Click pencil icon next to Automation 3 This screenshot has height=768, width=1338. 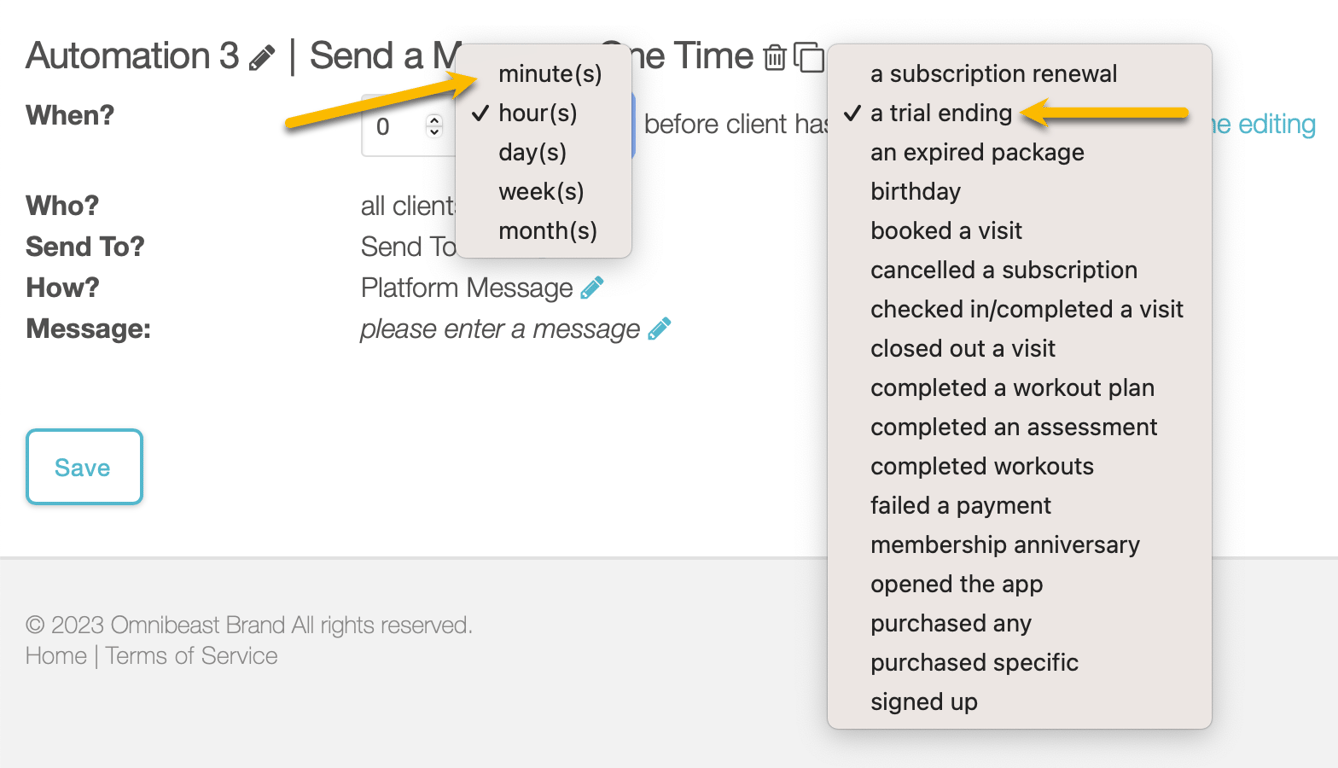point(262,58)
